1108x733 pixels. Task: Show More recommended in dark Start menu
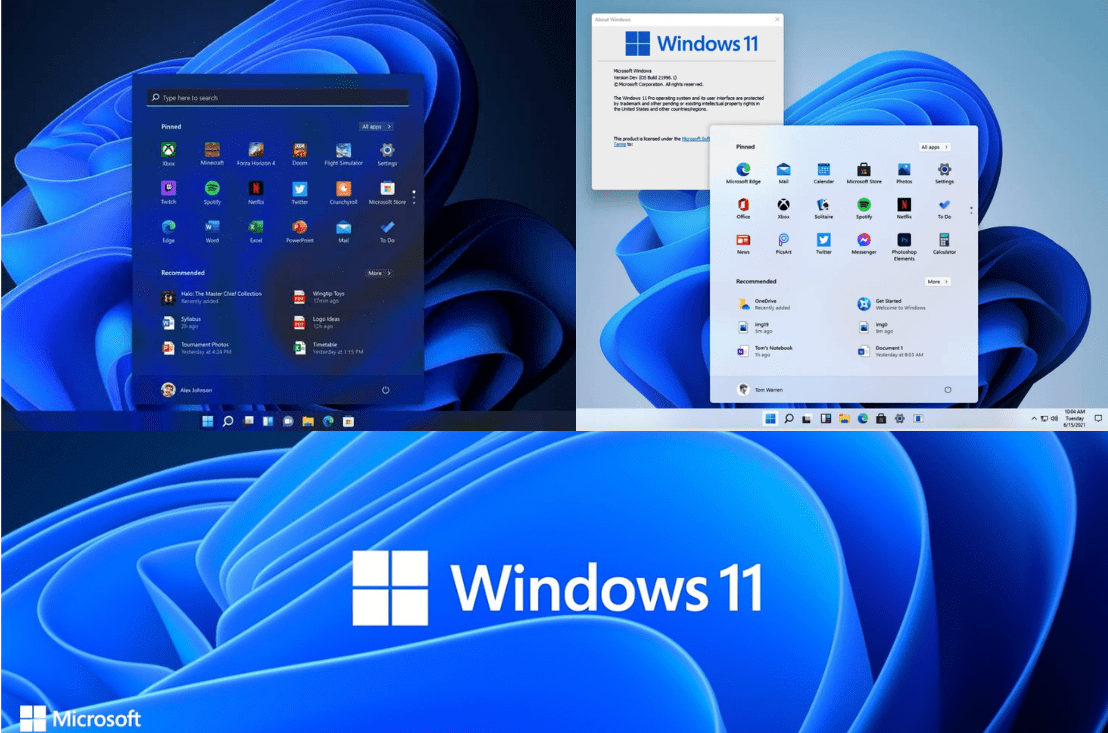click(x=379, y=273)
